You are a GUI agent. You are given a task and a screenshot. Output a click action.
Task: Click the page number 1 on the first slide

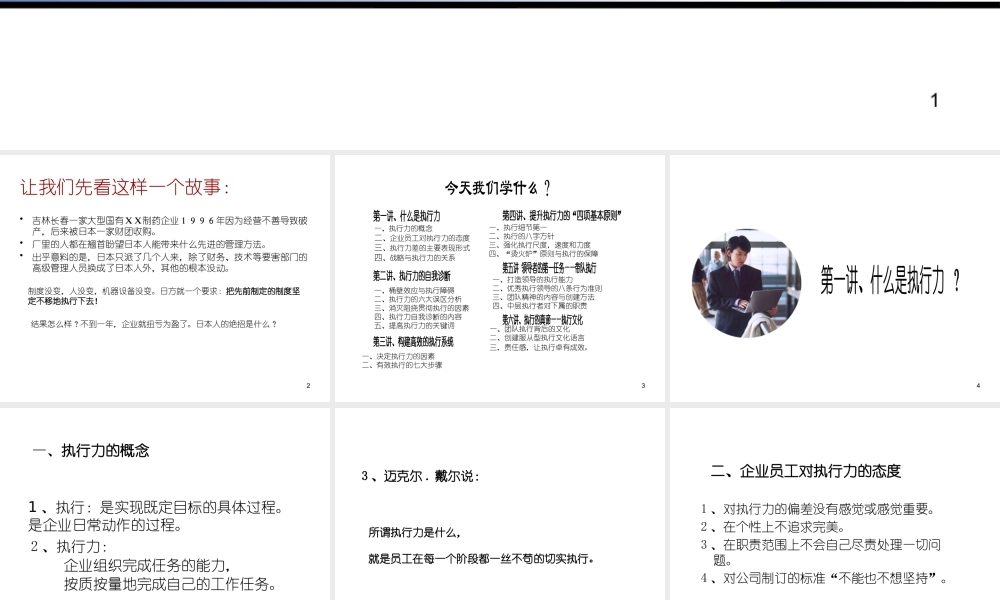934,100
